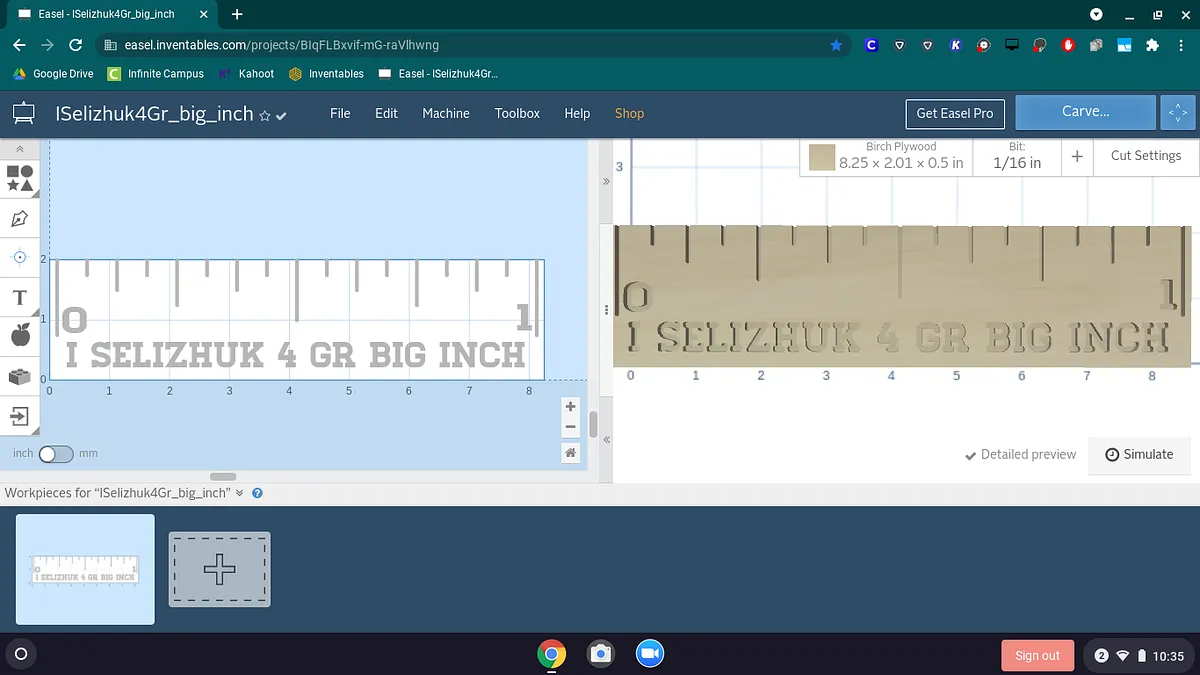The height and width of the screenshot is (675, 1200).
Task: Open Chrome from the shelf
Action: point(551,654)
